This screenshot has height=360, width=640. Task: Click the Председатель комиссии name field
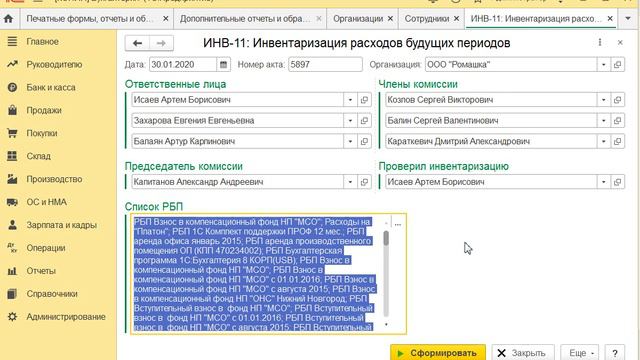tap(238, 182)
